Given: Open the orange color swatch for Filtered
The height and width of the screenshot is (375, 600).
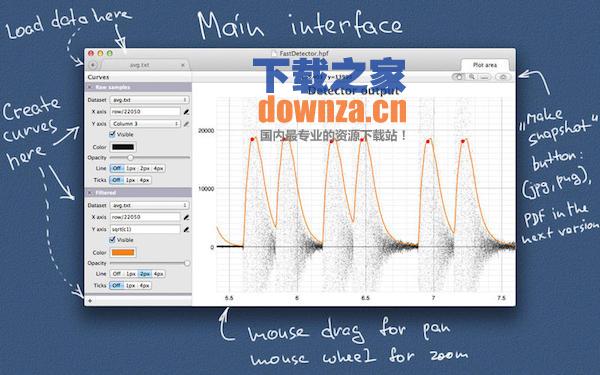Looking at the screenshot, I should click(x=123, y=253).
